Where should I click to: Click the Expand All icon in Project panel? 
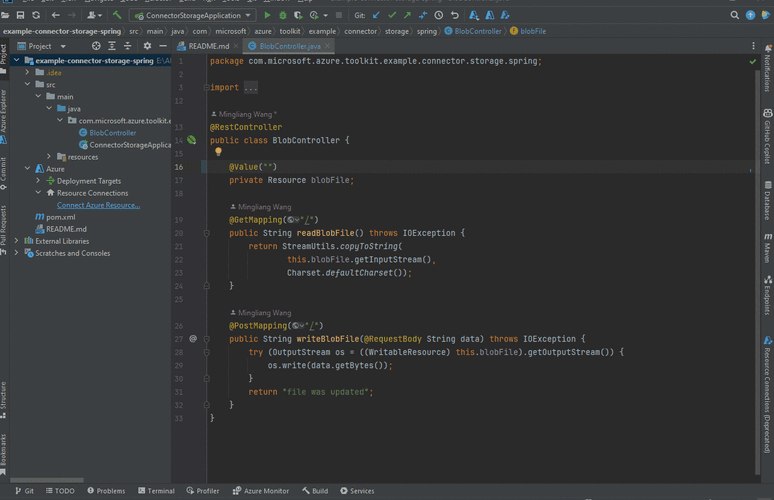pyautogui.click(x=112, y=46)
